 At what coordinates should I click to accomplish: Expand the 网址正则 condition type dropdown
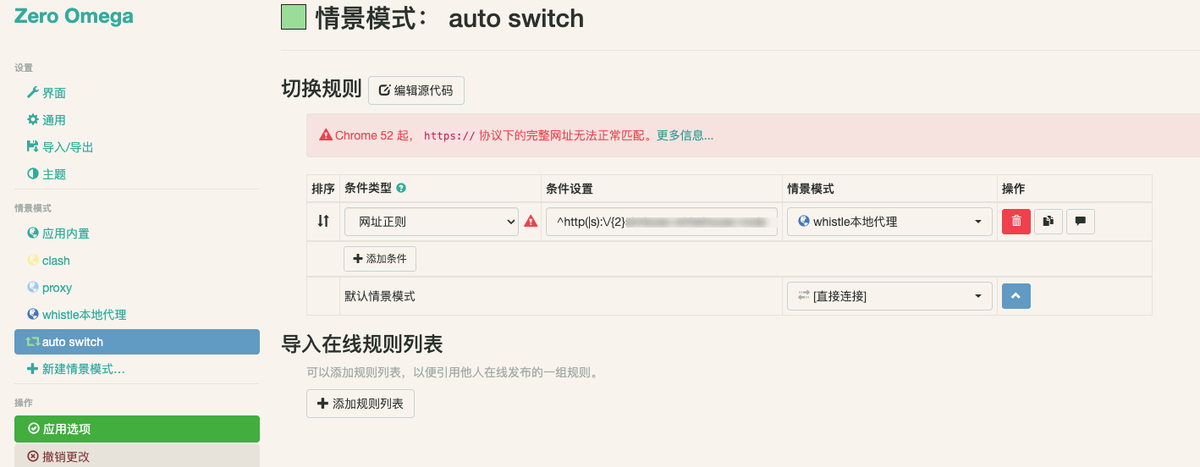pyautogui.click(x=430, y=222)
